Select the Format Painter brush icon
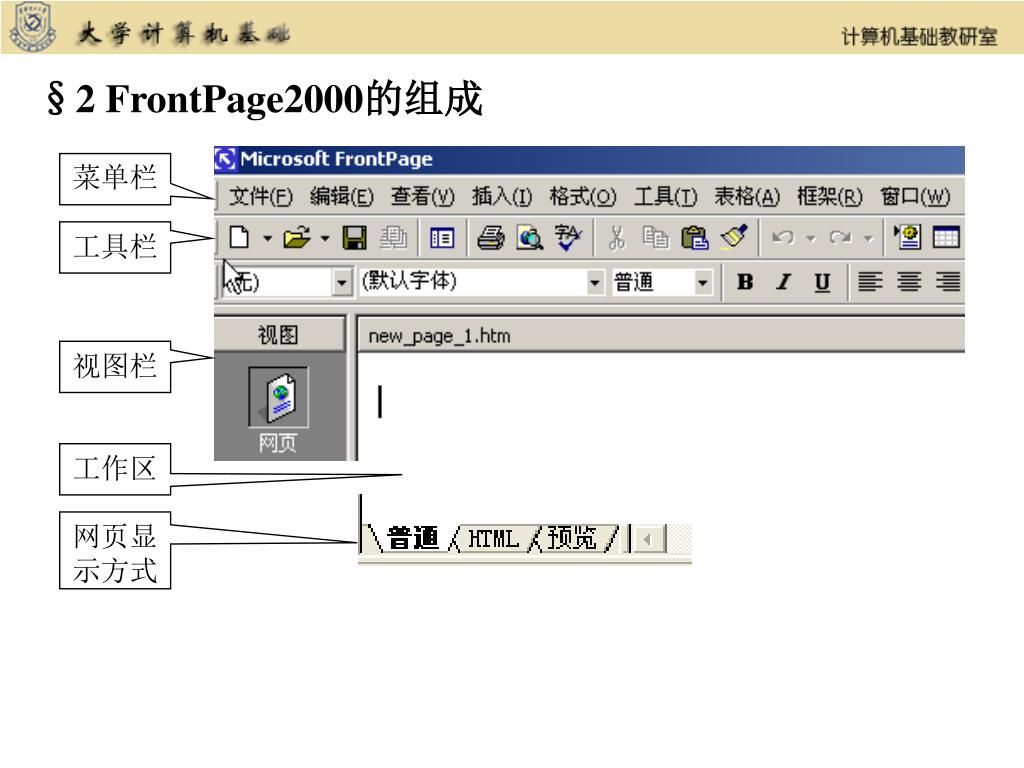1024x768 pixels. pyautogui.click(x=734, y=238)
